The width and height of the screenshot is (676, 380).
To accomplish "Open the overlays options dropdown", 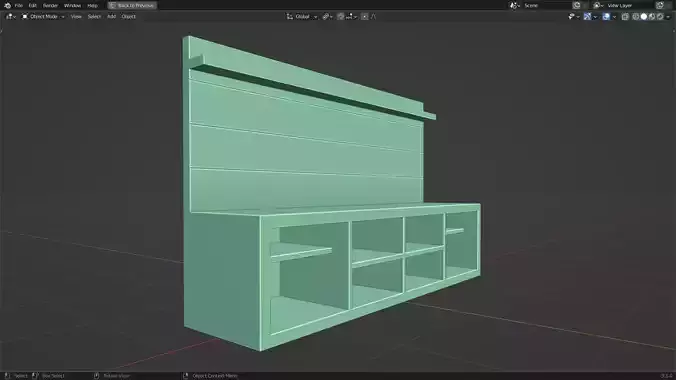I will coord(614,16).
